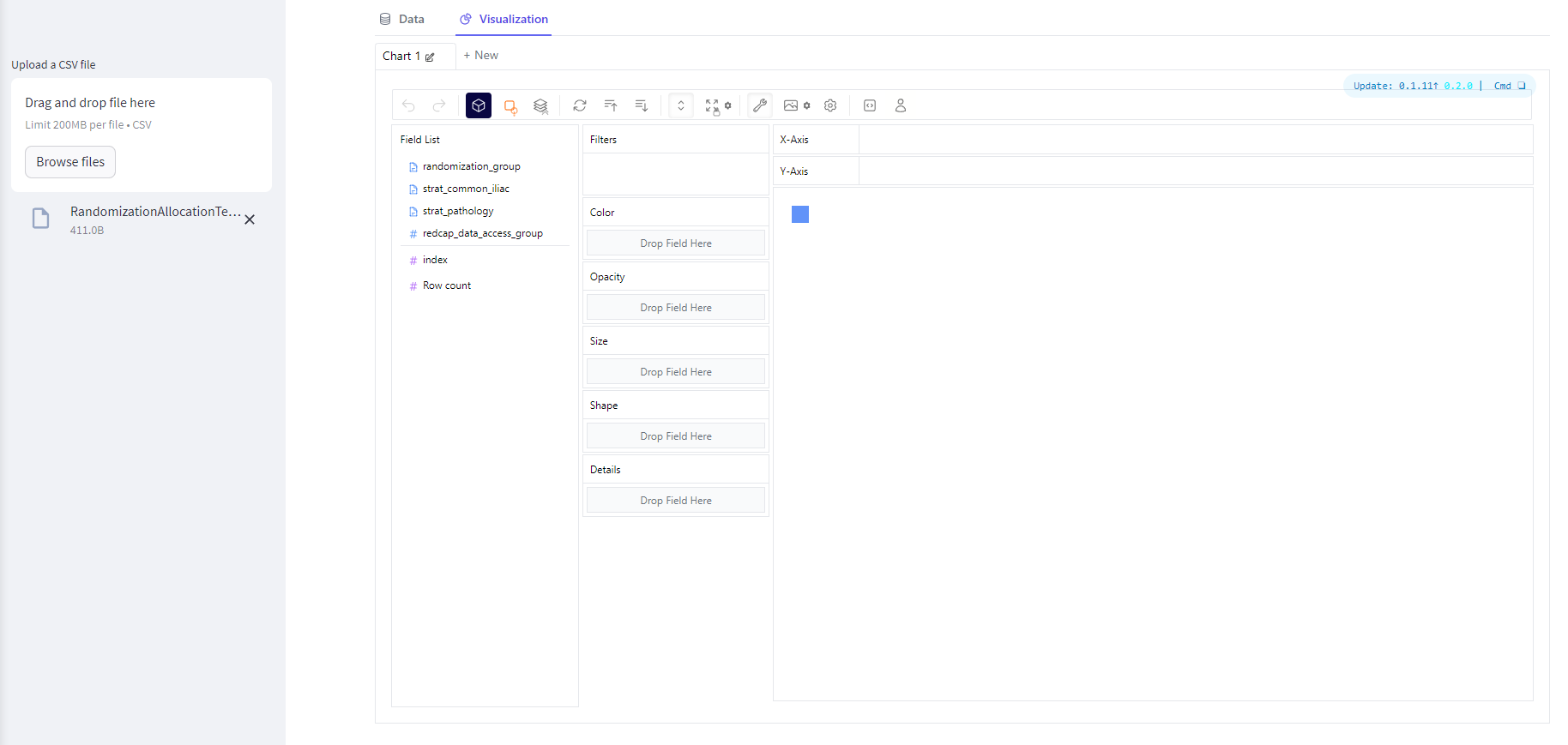Add a new chart with + New
Screen dimensions: 1568x745
(x=481, y=56)
